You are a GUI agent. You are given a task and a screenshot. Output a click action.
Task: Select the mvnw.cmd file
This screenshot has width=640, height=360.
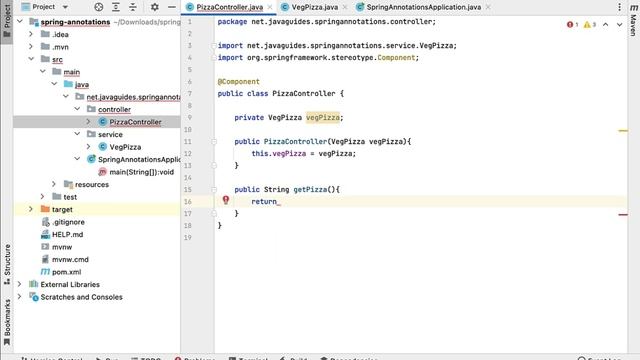(70, 259)
